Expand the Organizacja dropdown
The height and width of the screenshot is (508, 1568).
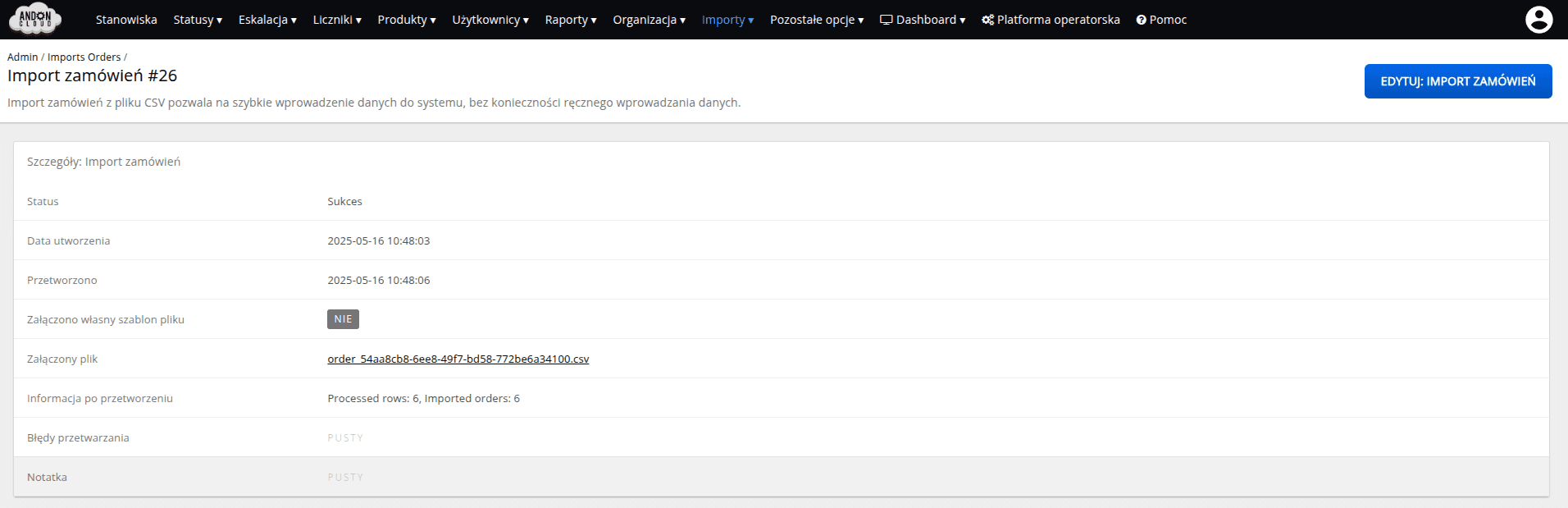pyautogui.click(x=649, y=20)
